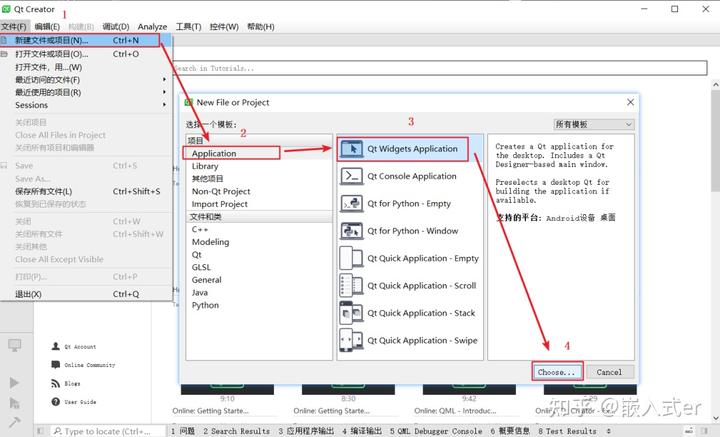Click the Build hammer icon in sidebar
This screenshot has height=437, width=720.
point(14,421)
